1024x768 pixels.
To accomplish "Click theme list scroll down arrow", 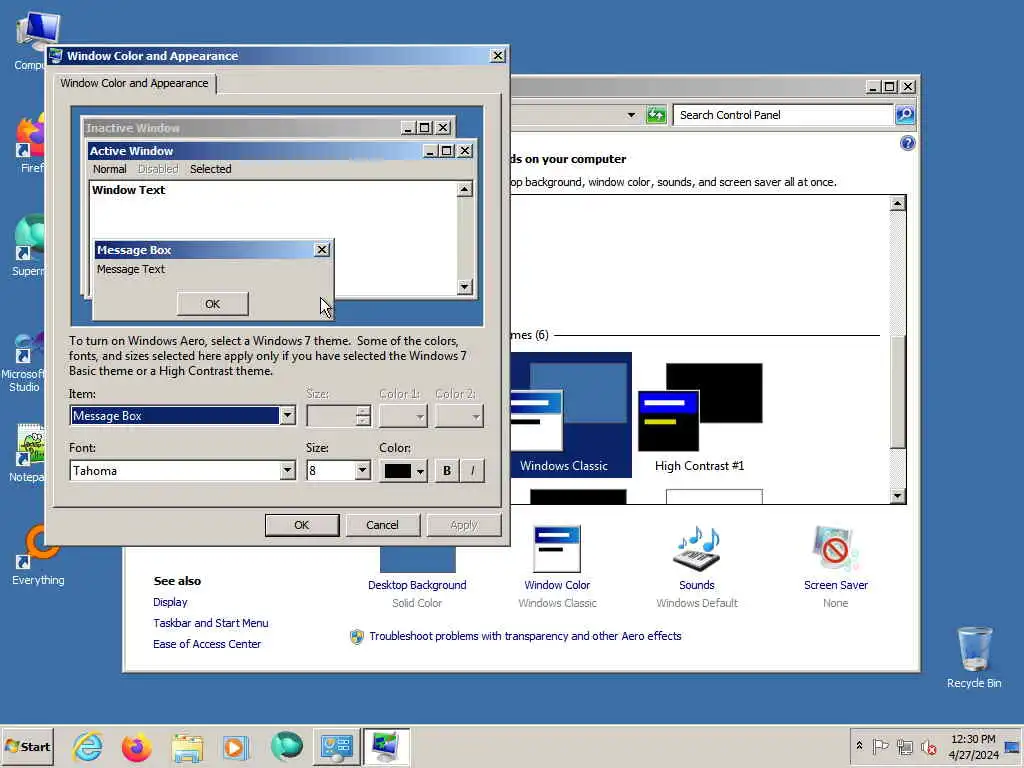I will [x=897, y=496].
